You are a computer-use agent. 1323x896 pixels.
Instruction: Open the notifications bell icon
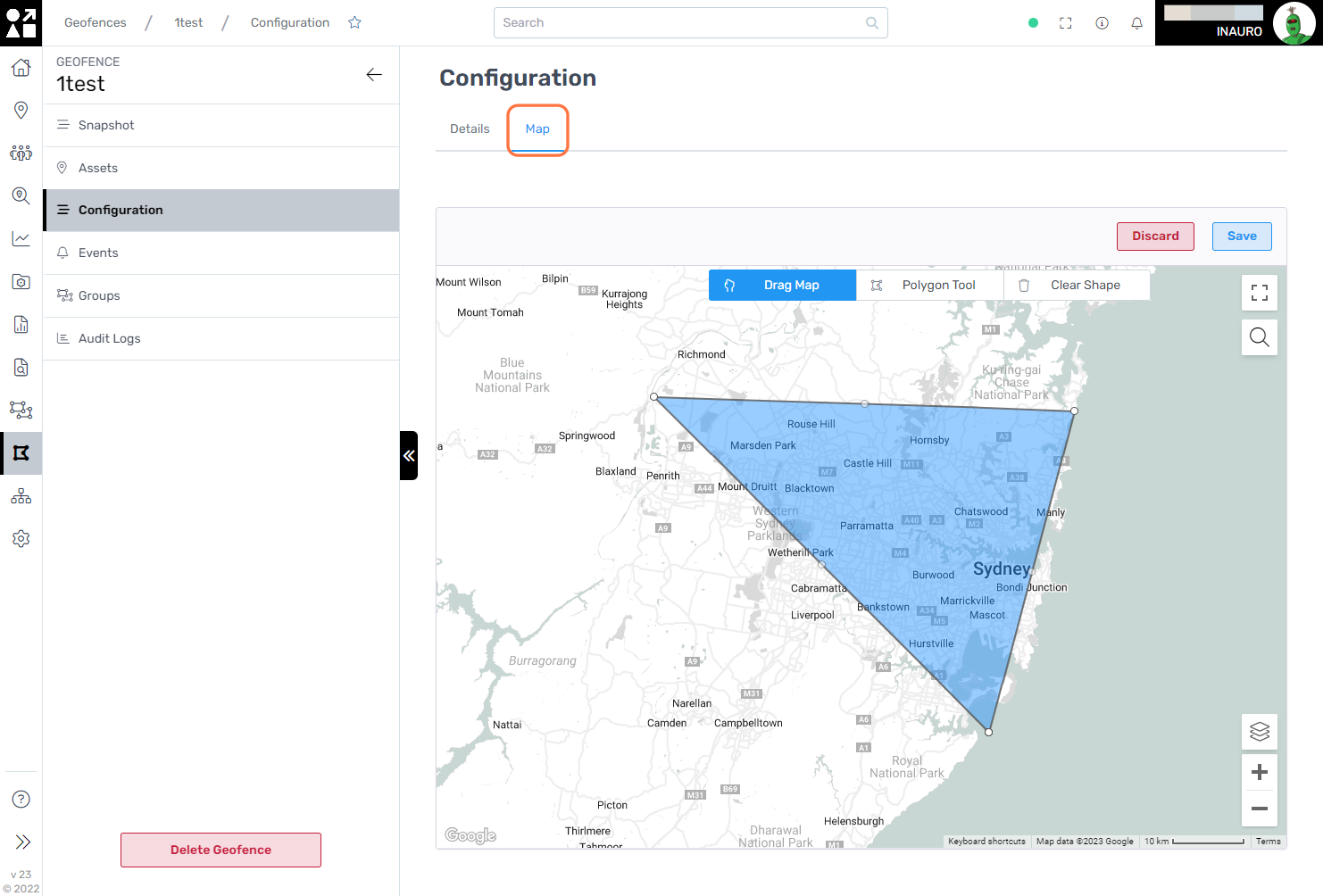pyautogui.click(x=1136, y=23)
